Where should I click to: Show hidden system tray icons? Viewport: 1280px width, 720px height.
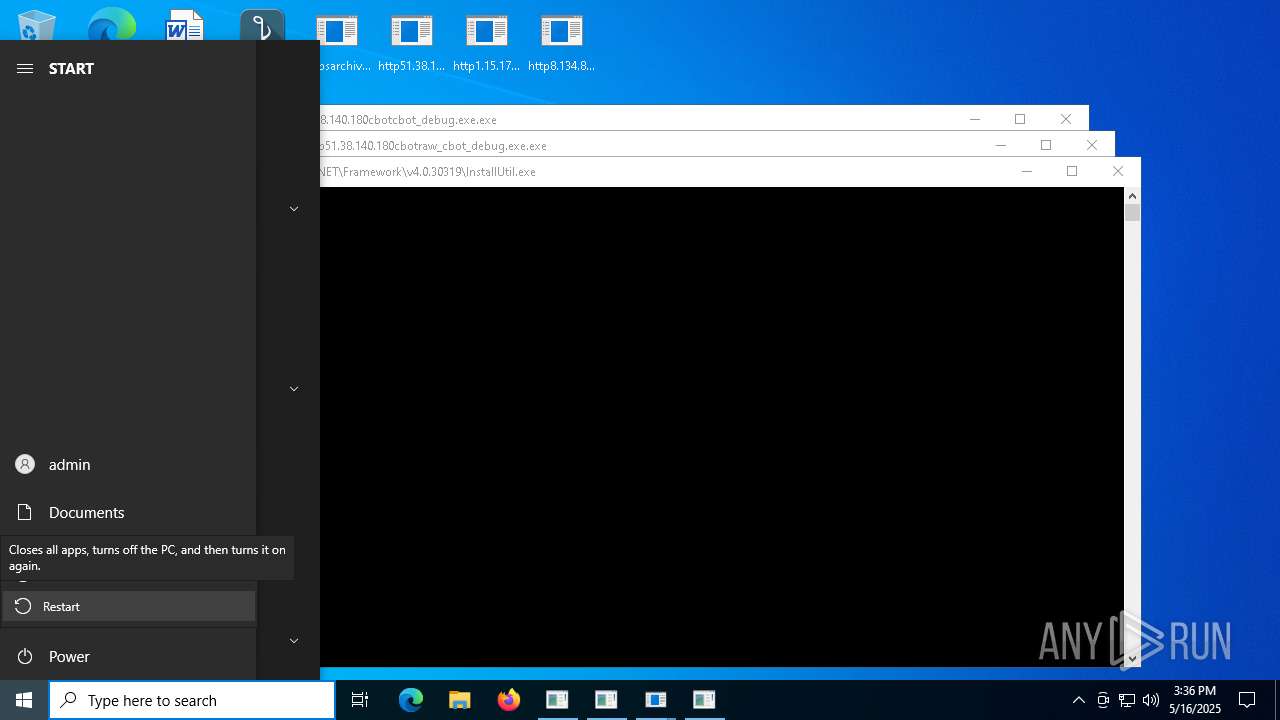click(x=1078, y=700)
